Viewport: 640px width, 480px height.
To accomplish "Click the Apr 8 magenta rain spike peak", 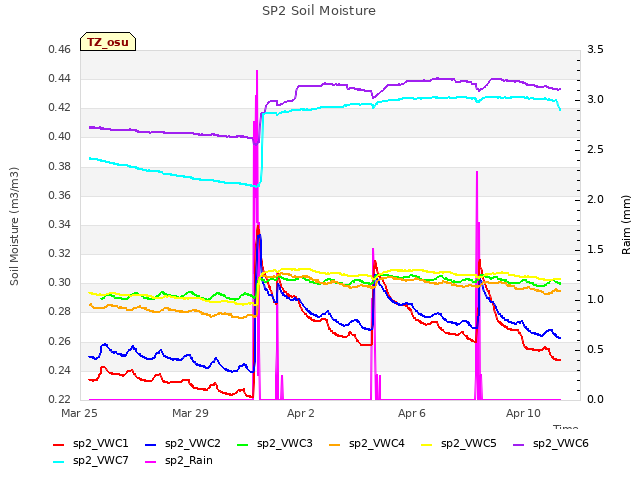I will [477, 172].
